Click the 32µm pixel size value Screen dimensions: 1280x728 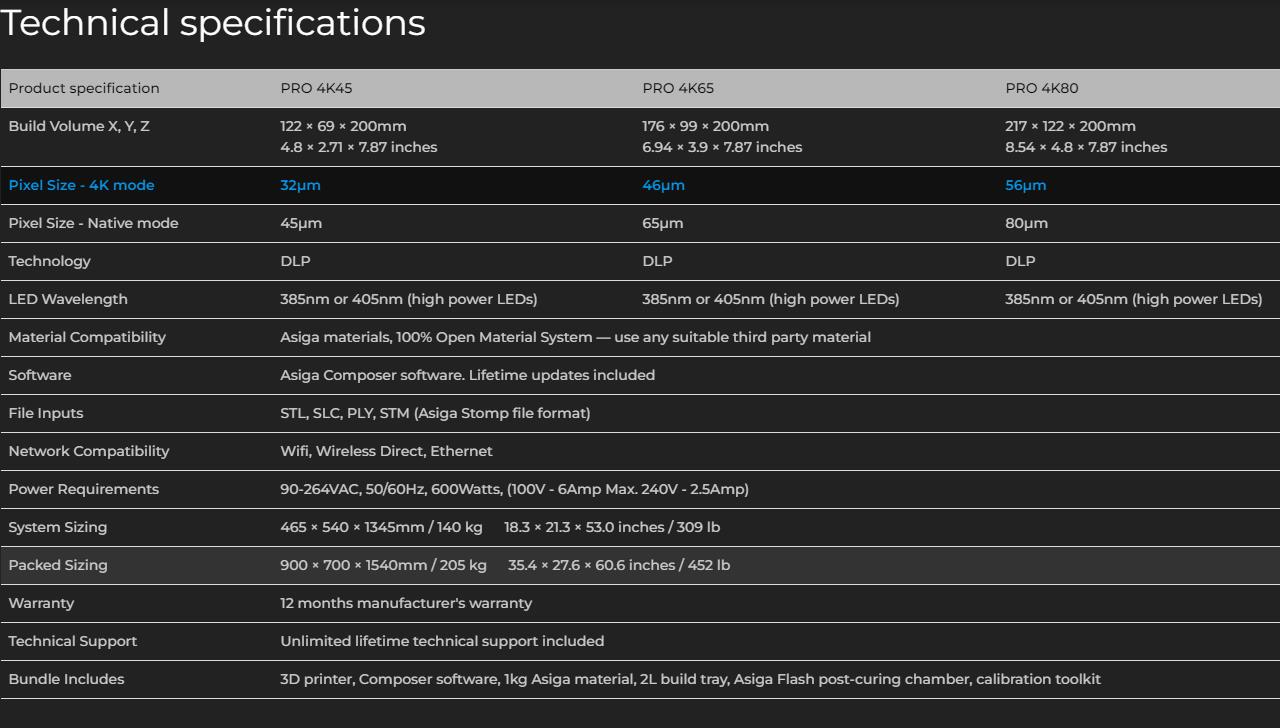300,185
